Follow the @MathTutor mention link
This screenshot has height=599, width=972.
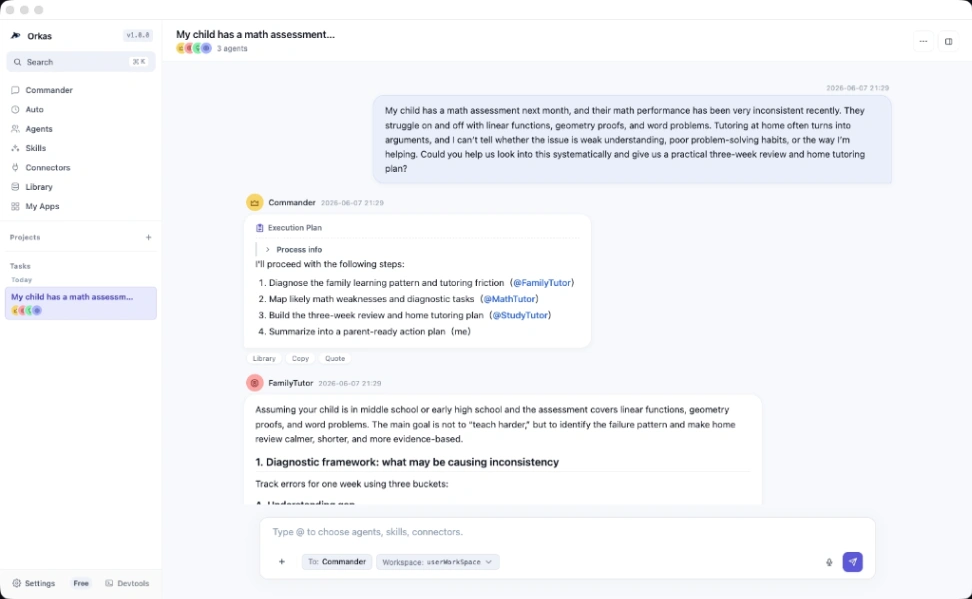click(x=509, y=299)
